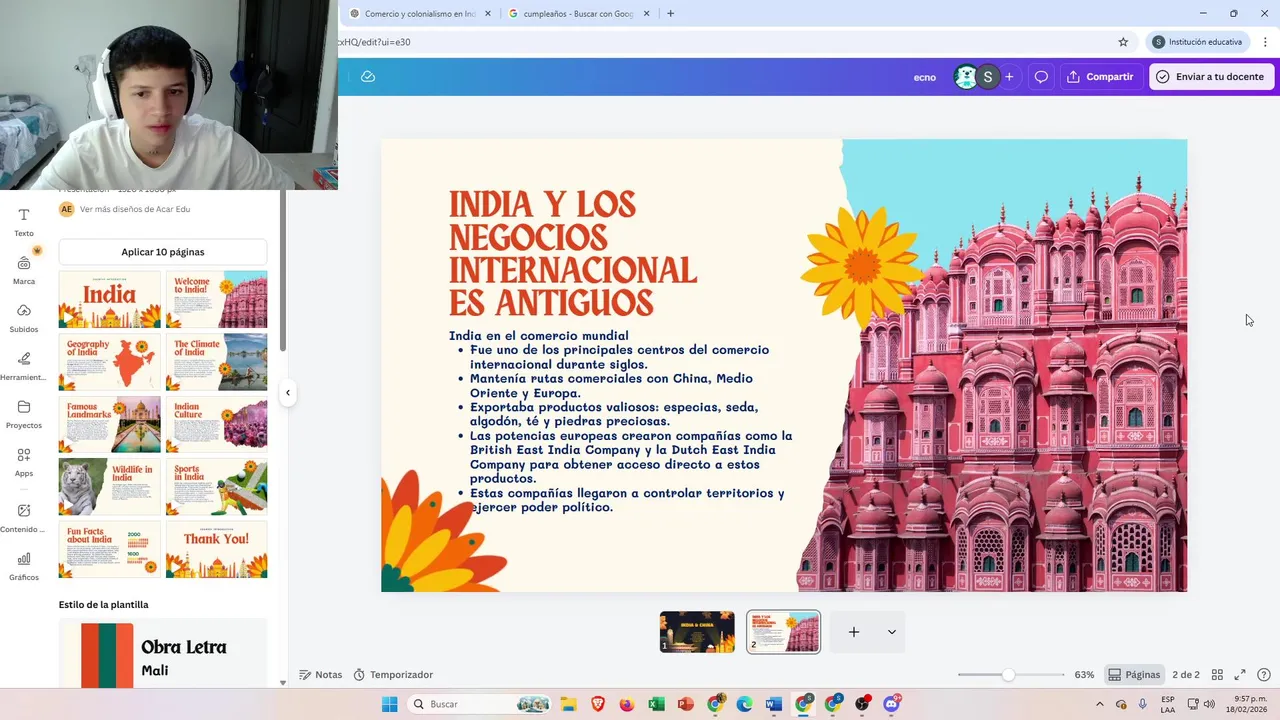Open a new Chrome tab
Image resolution: width=1280 pixels, height=720 pixels.
click(x=670, y=13)
